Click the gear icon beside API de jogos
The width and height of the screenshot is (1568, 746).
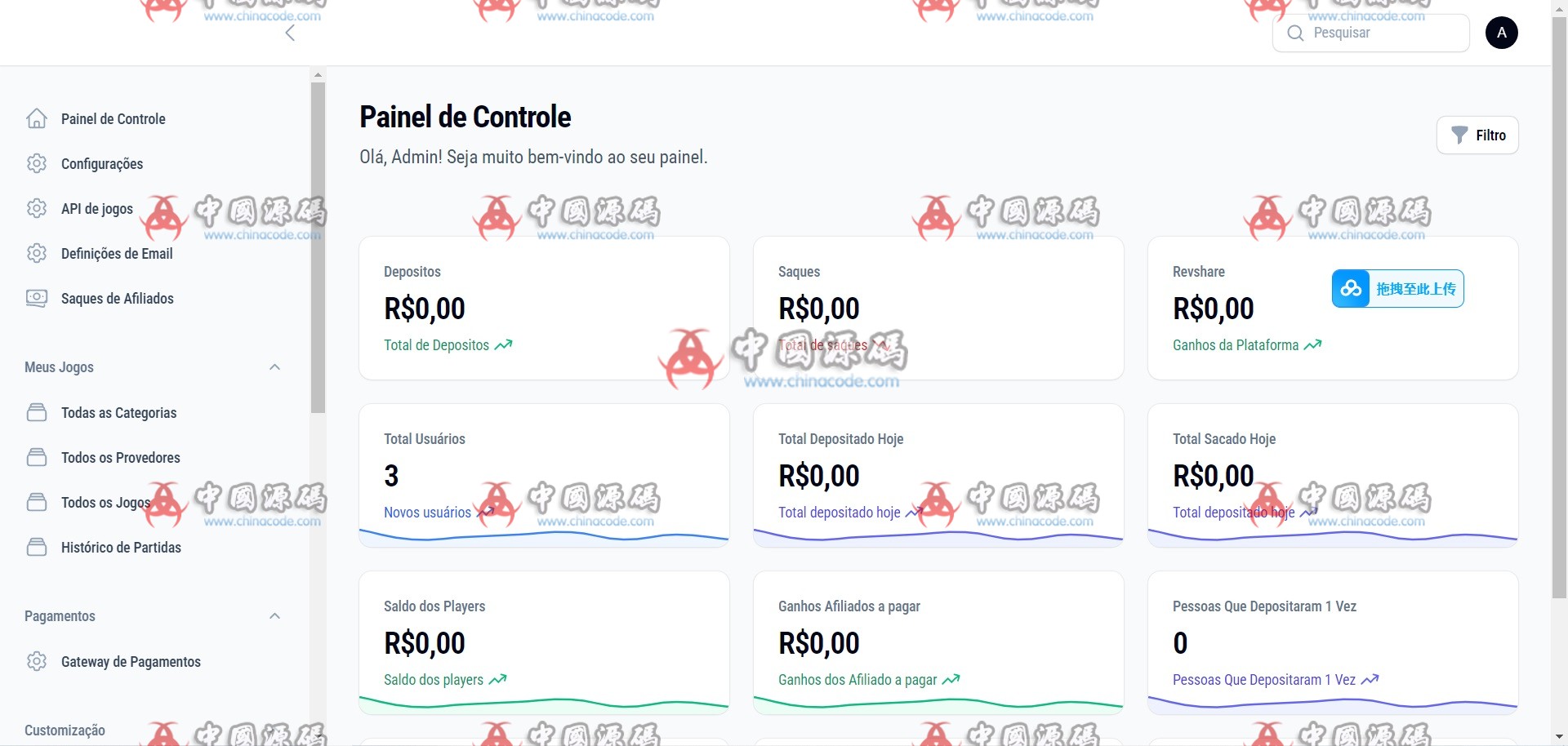[37, 209]
